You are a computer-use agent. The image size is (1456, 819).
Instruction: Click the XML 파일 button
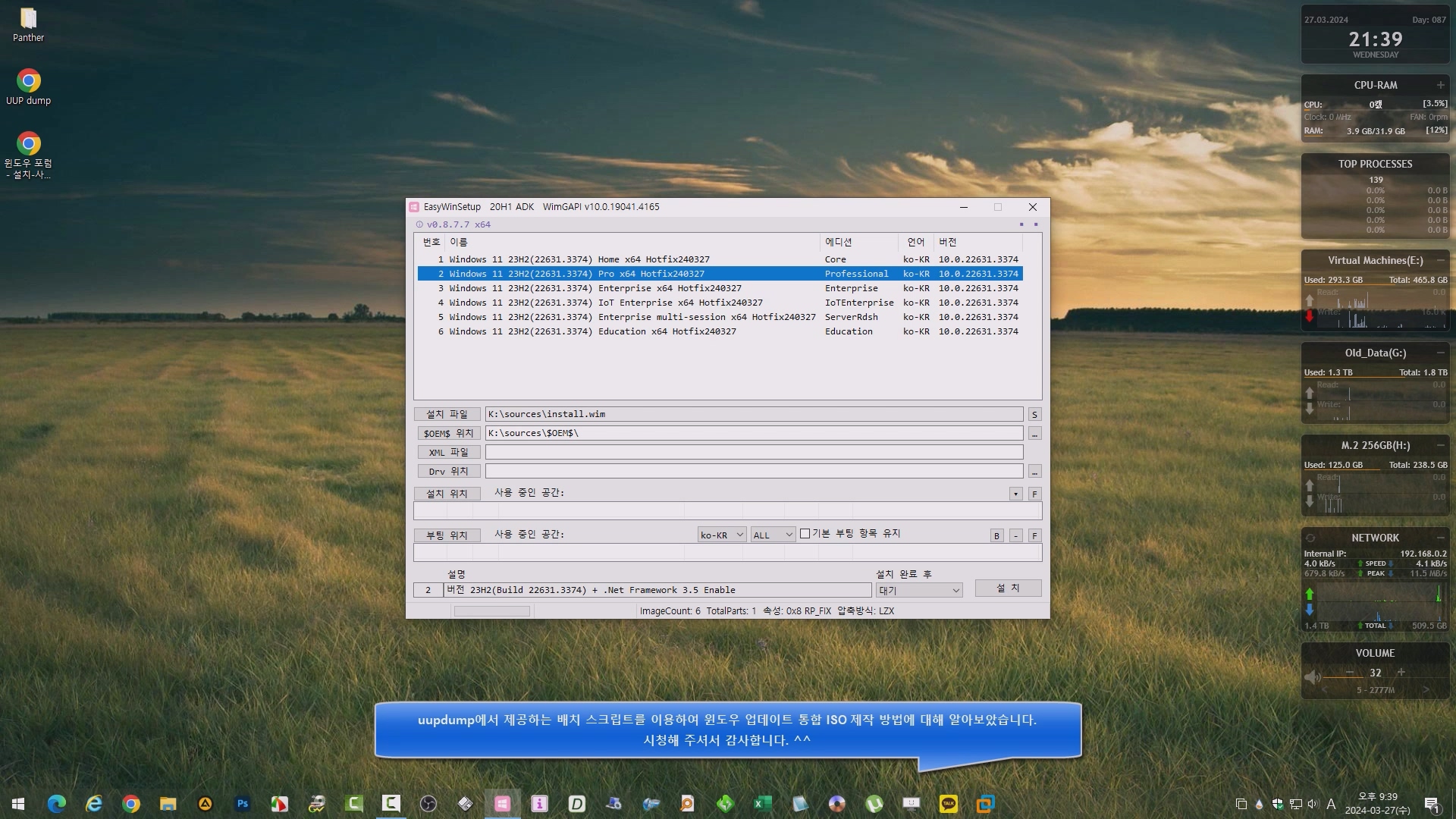pyautogui.click(x=447, y=452)
